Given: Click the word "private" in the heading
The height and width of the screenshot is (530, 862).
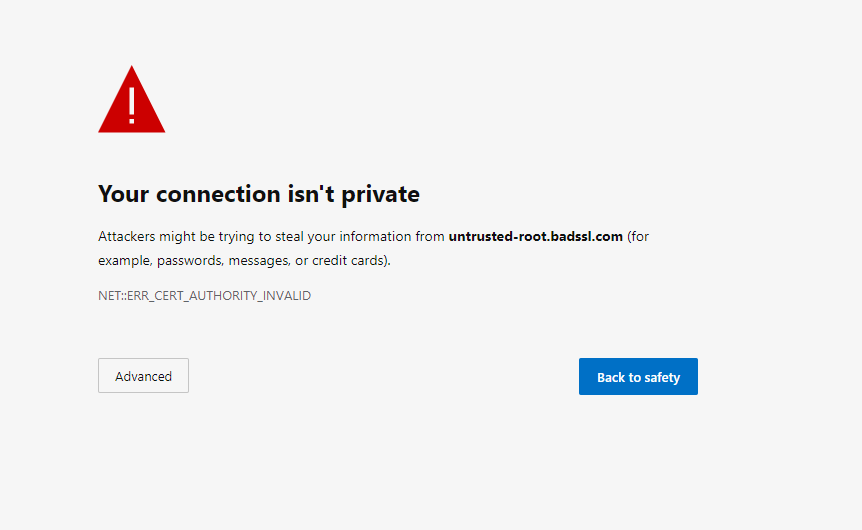Looking at the screenshot, I should [x=380, y=195].
